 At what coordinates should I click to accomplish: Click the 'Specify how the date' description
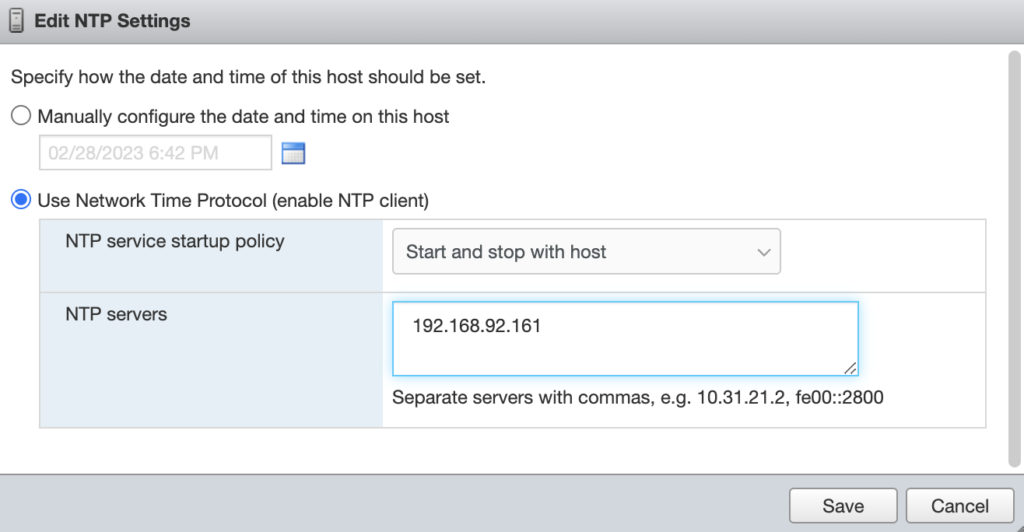pyautogui.click(x=248, y=77)
